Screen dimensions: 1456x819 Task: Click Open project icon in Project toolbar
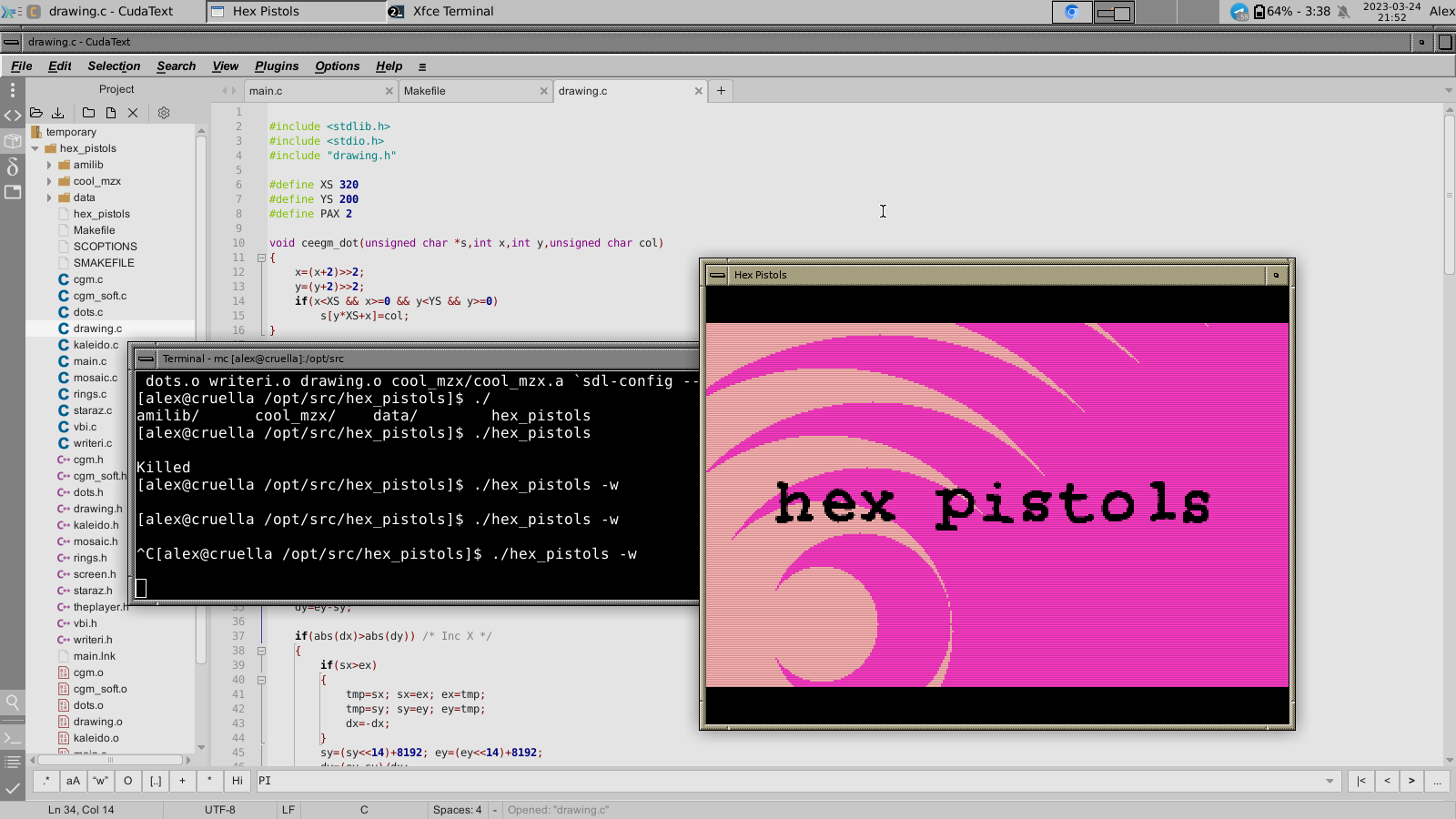36,113
